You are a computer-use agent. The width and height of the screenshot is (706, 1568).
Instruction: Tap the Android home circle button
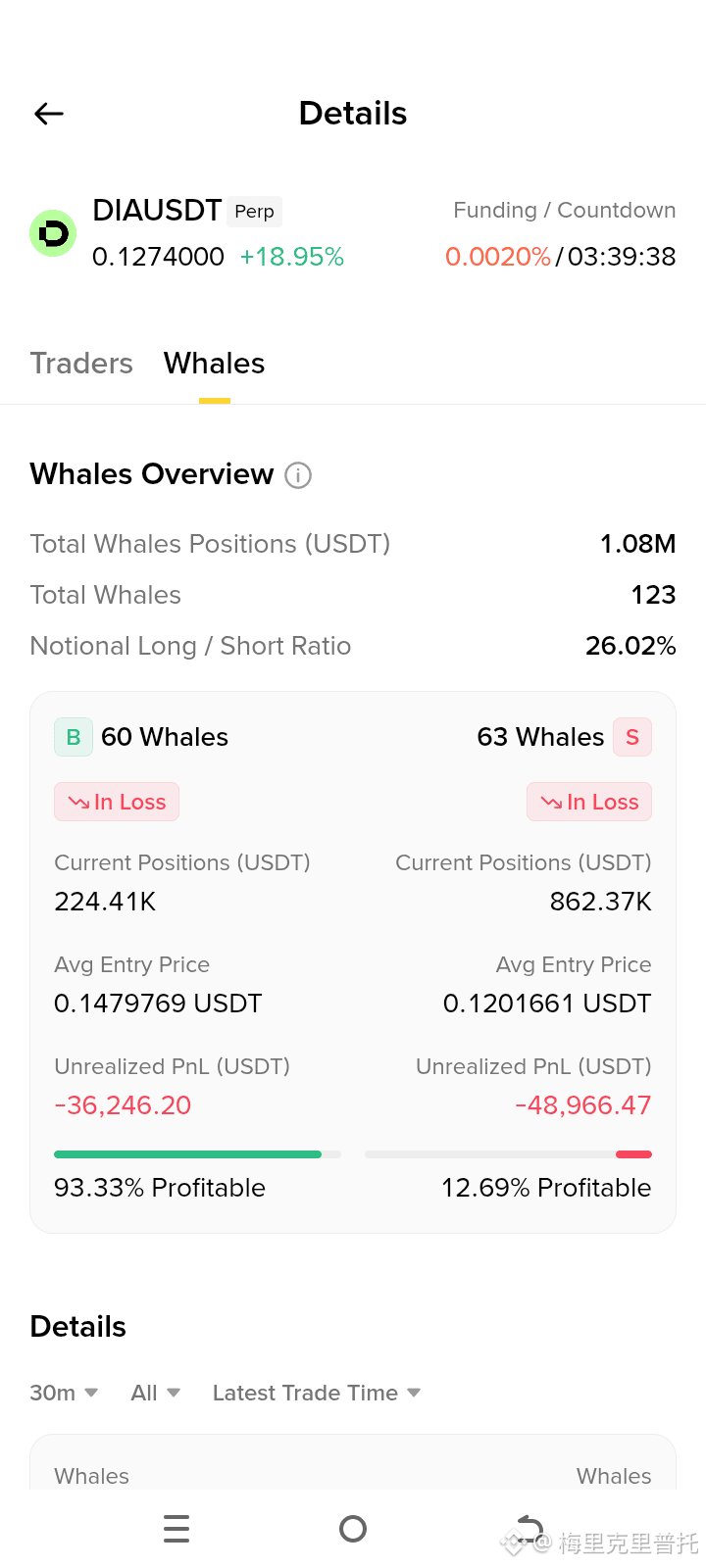(353, 1529)
